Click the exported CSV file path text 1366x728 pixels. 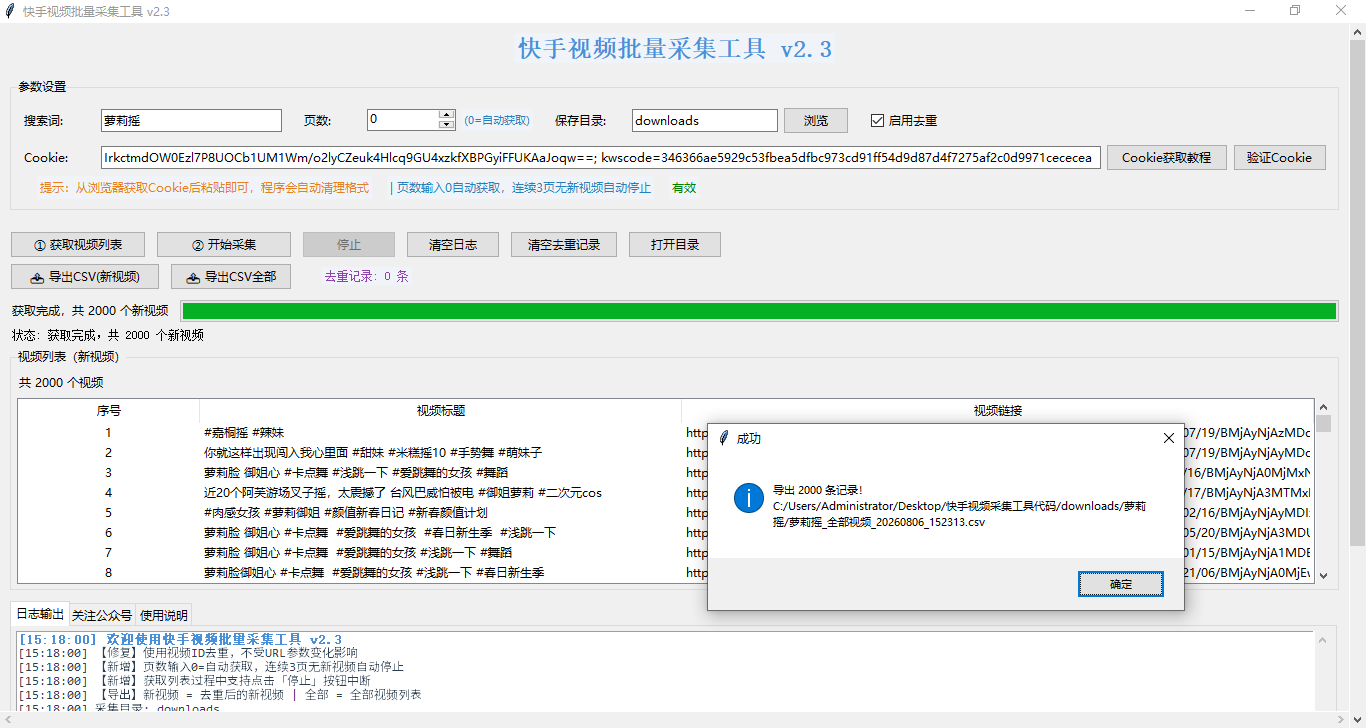(x=960, y=514)
